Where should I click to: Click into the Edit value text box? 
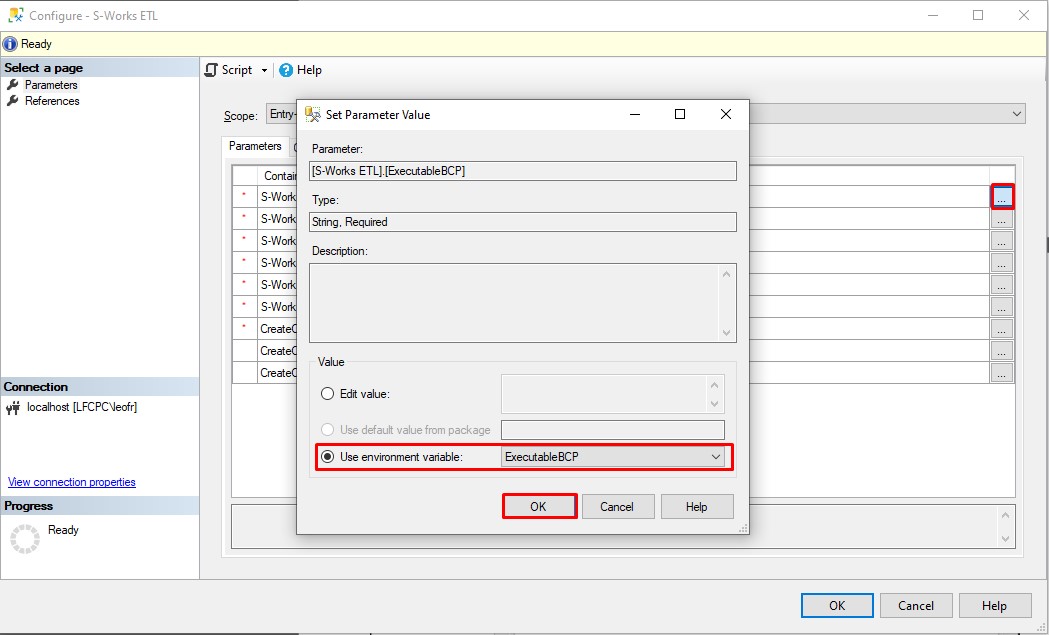coord(604,393)
